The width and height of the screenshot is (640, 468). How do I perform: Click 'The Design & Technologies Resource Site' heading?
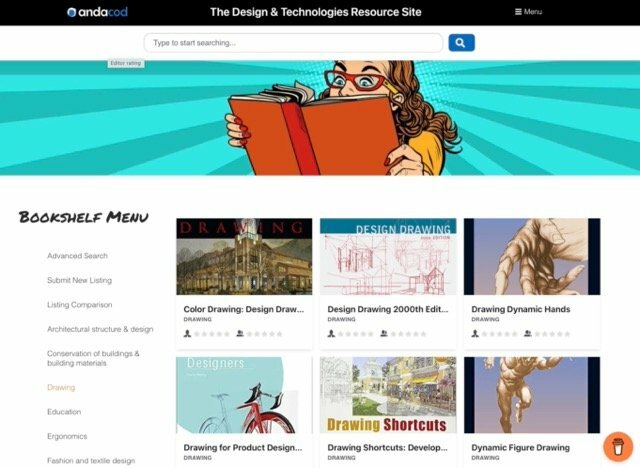(x=316, y=12)
